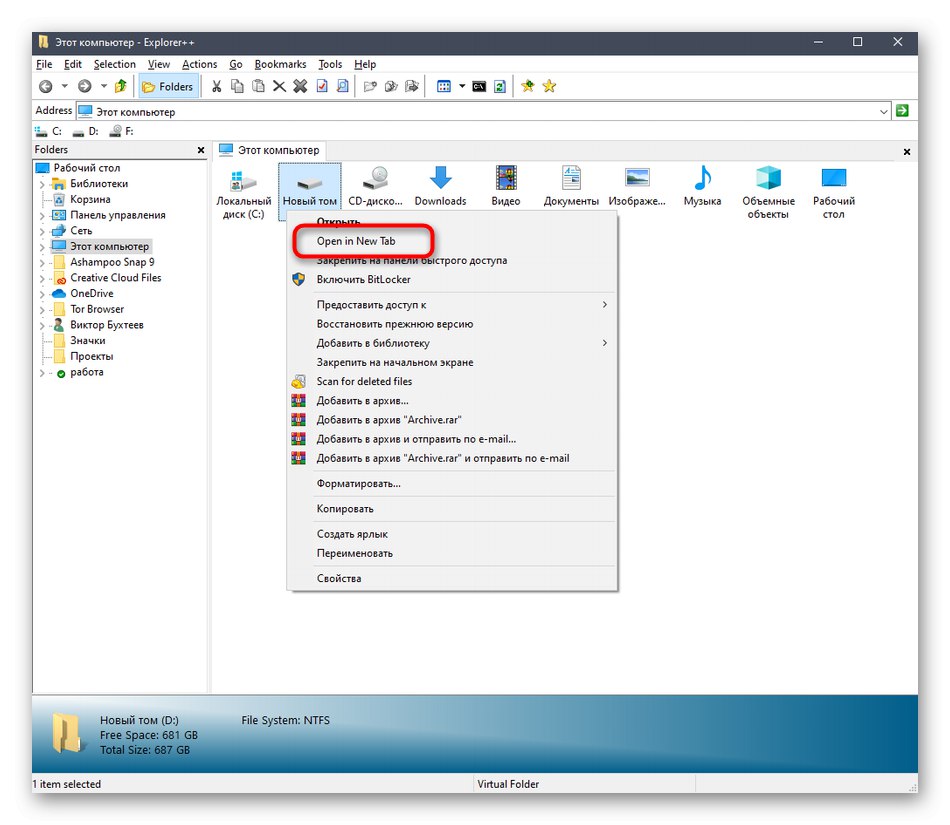Select Корзина in folder tree
Image resolution: width=950 pixels, height=825 pixels.
pos(90,199)
